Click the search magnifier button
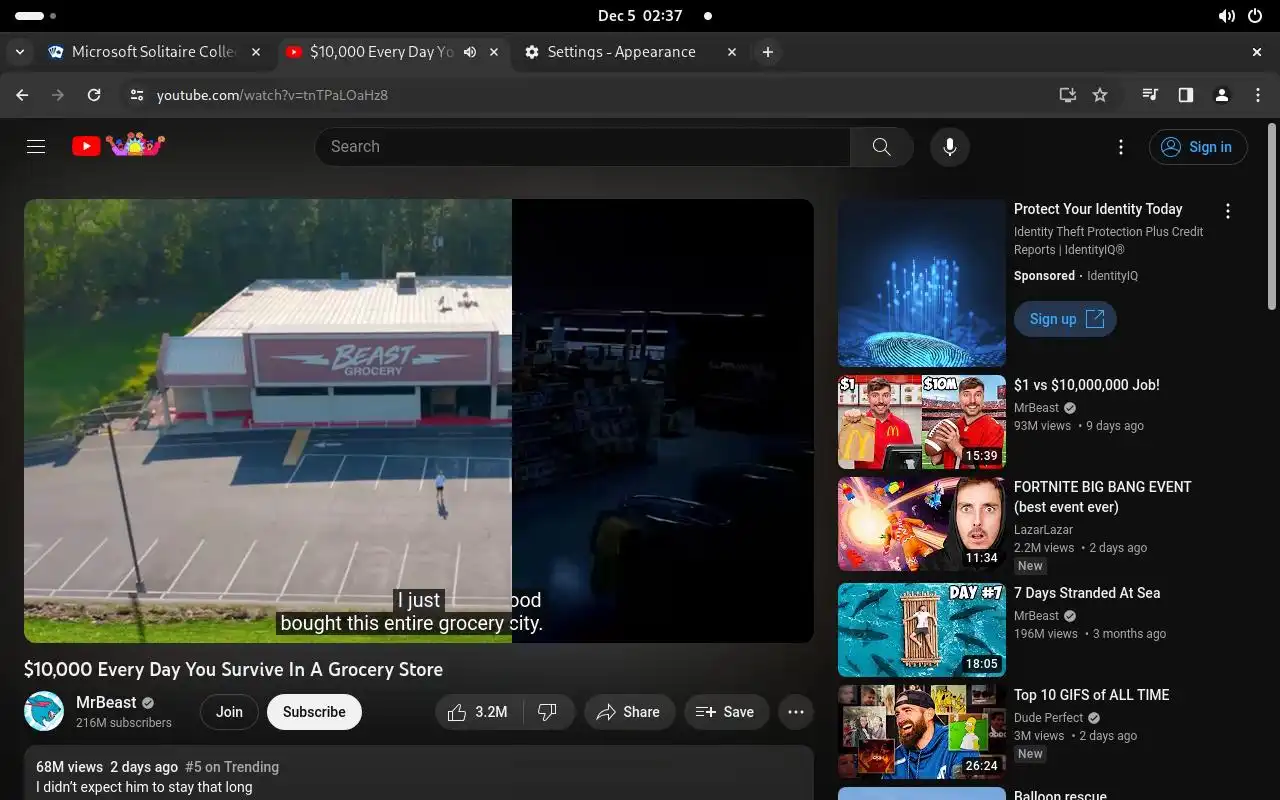The width and height of the screenshot is (1280, 800). (x=881, y=147)
